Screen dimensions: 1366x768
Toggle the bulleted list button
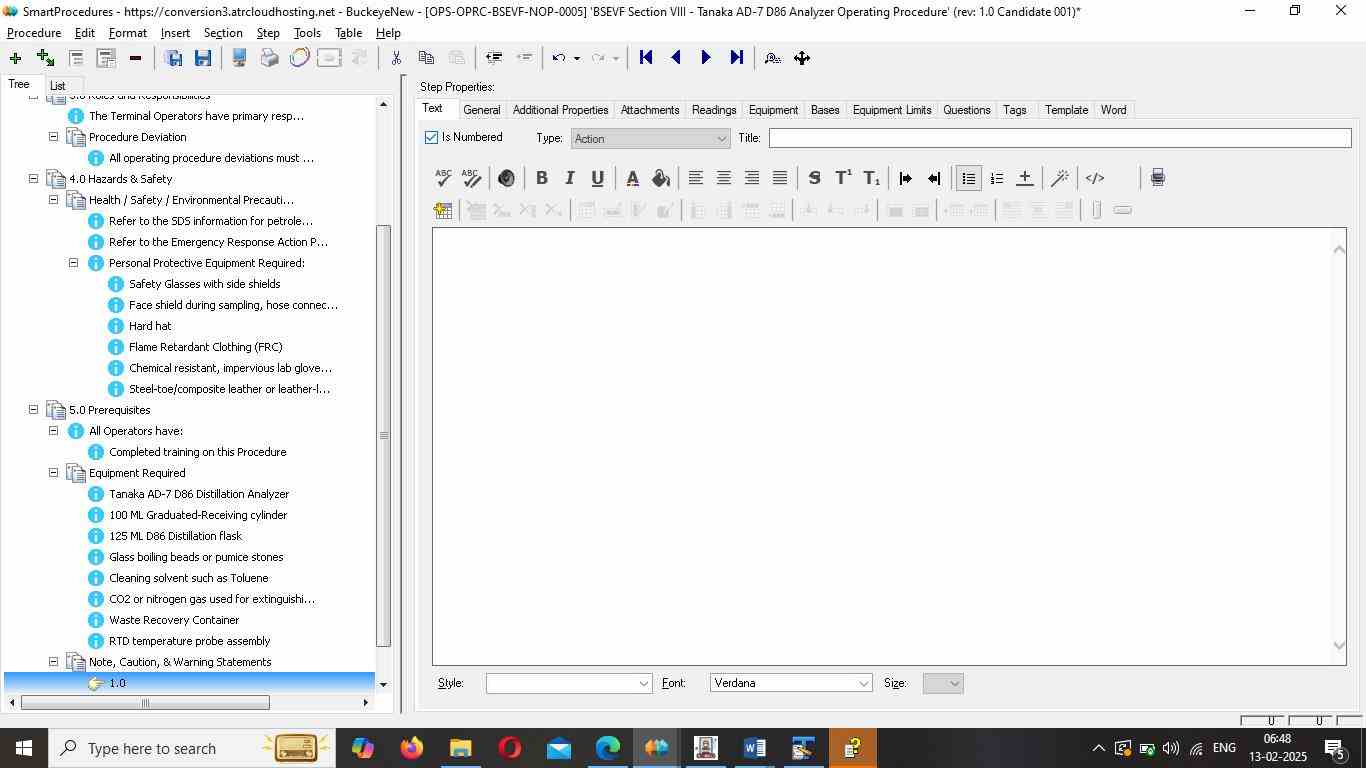(968, 178)
